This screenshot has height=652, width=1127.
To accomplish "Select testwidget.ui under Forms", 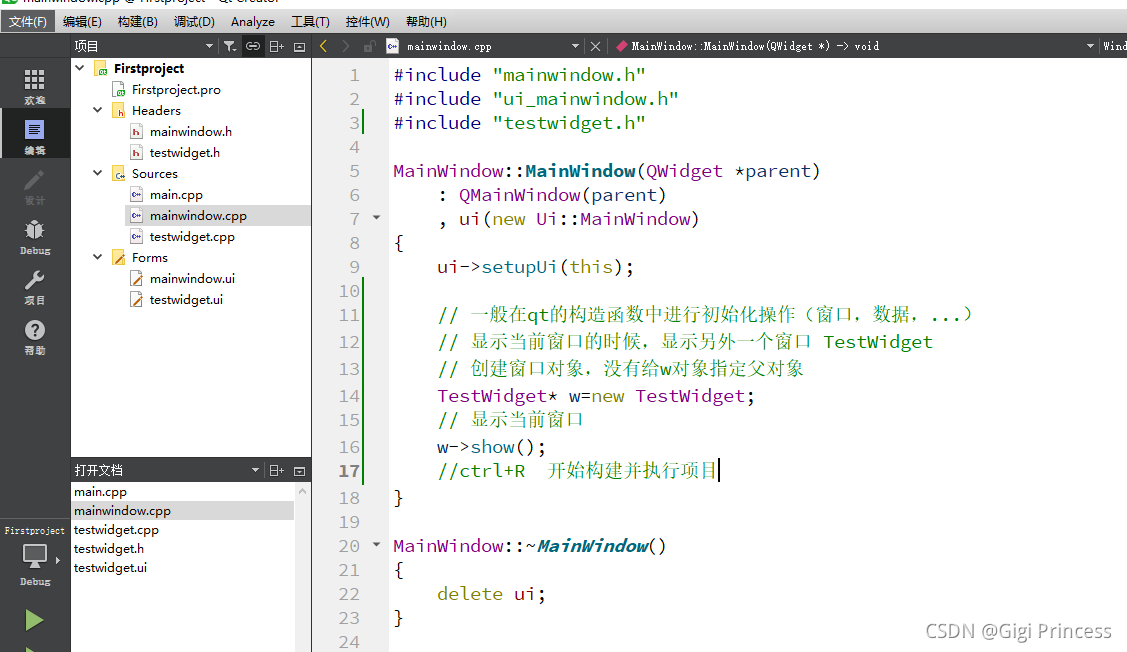I will 186,299.
